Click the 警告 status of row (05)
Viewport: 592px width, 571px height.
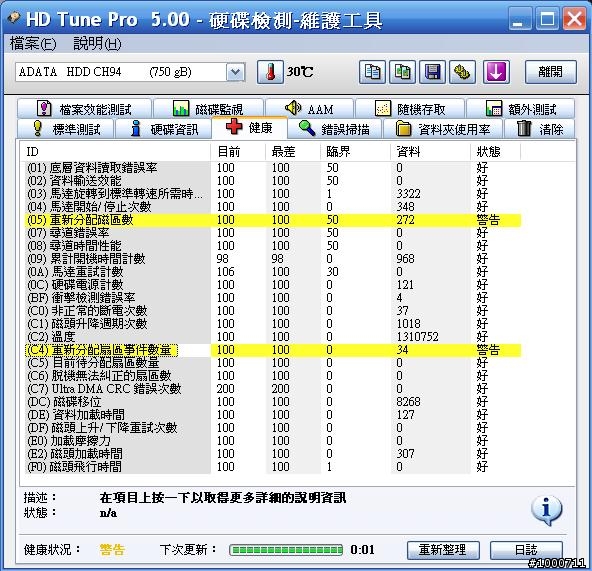tap(488, 220)
